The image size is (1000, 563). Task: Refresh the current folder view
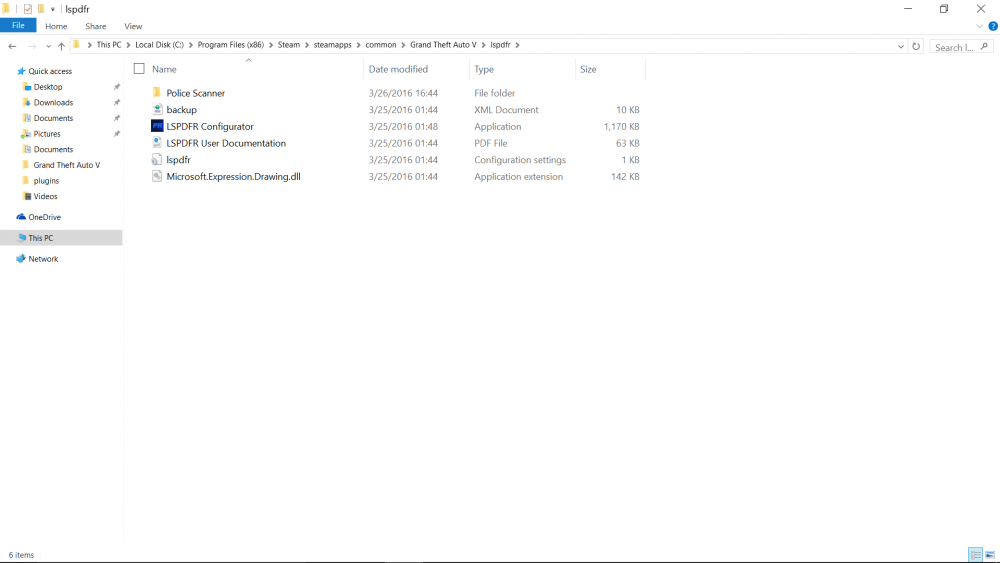pos(916,47)
